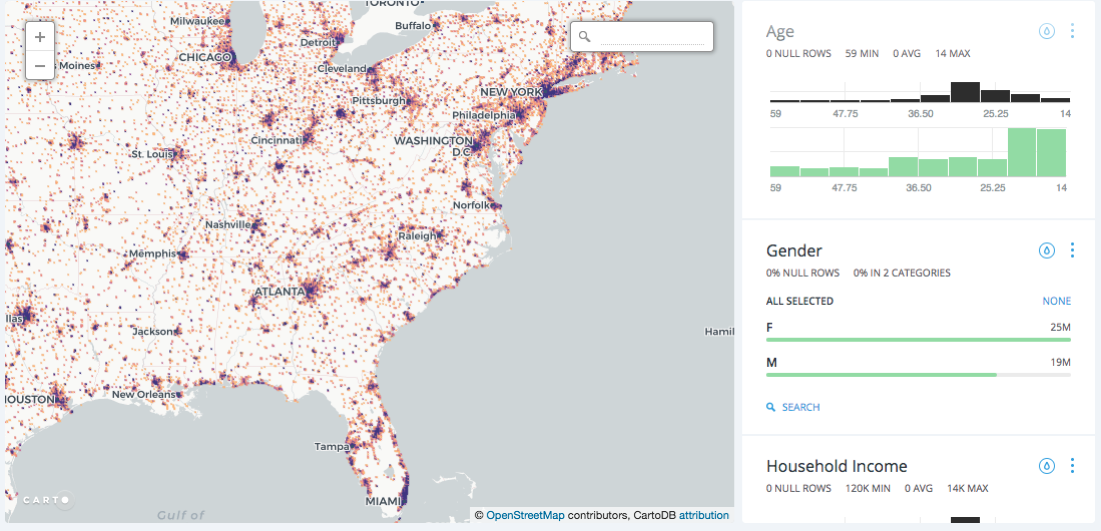The width and height of the screenshot is (1101, 531).
Task: Apply Age widget auto-style droplet icon
Action: tap(1047, 31)
